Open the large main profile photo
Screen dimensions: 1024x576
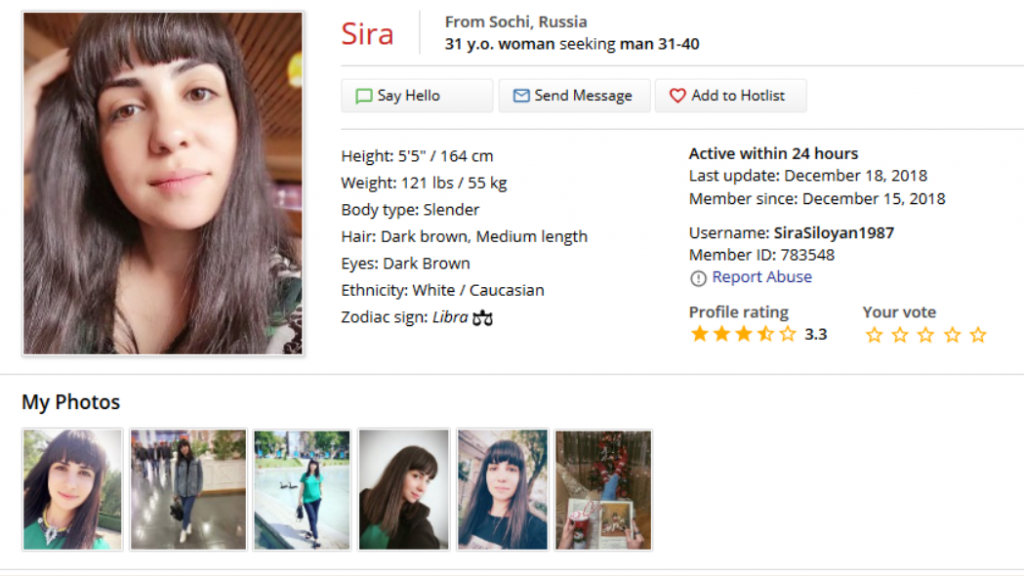point(163,184)
